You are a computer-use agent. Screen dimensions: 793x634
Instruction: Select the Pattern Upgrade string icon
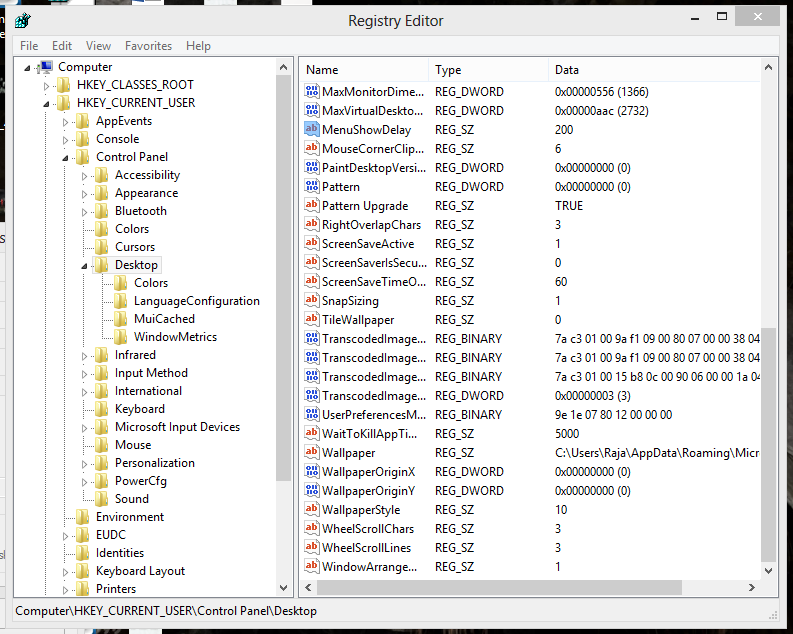(x=312, y=205)
